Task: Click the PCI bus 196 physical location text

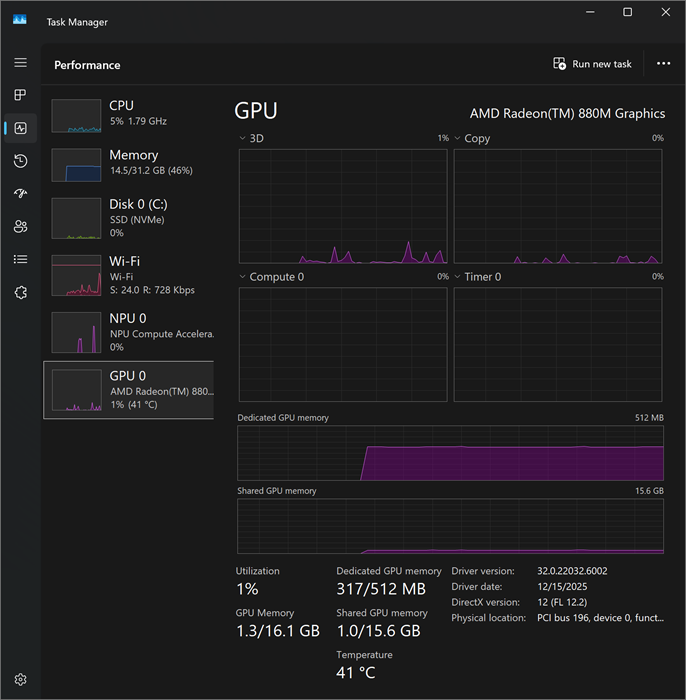Action: pyautogui.click(x=600, y=618)
